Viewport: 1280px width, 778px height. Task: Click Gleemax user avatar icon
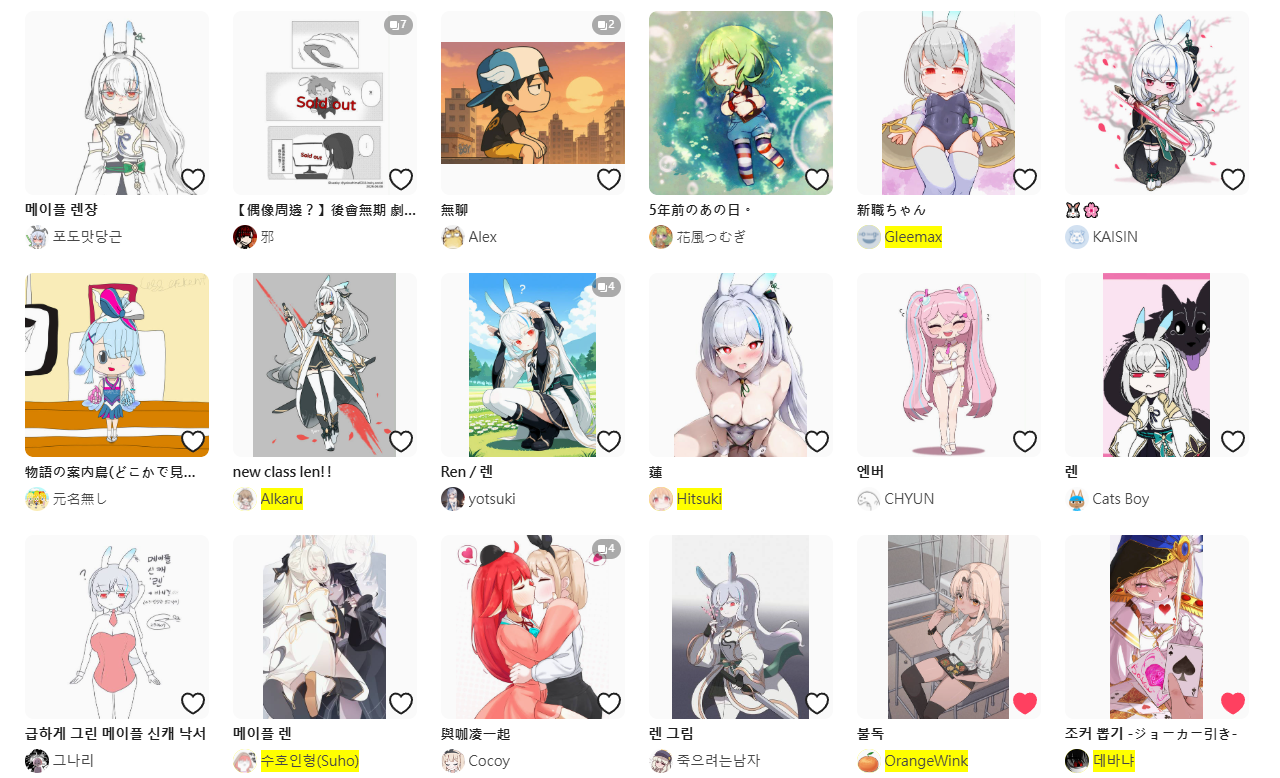868,237
